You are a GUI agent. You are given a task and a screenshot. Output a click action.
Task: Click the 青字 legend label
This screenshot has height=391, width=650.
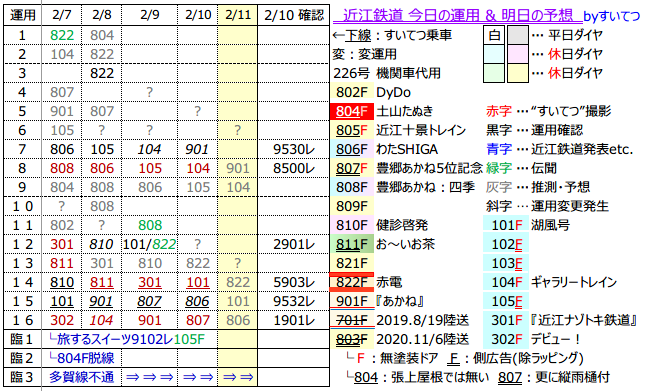[499, 149]
